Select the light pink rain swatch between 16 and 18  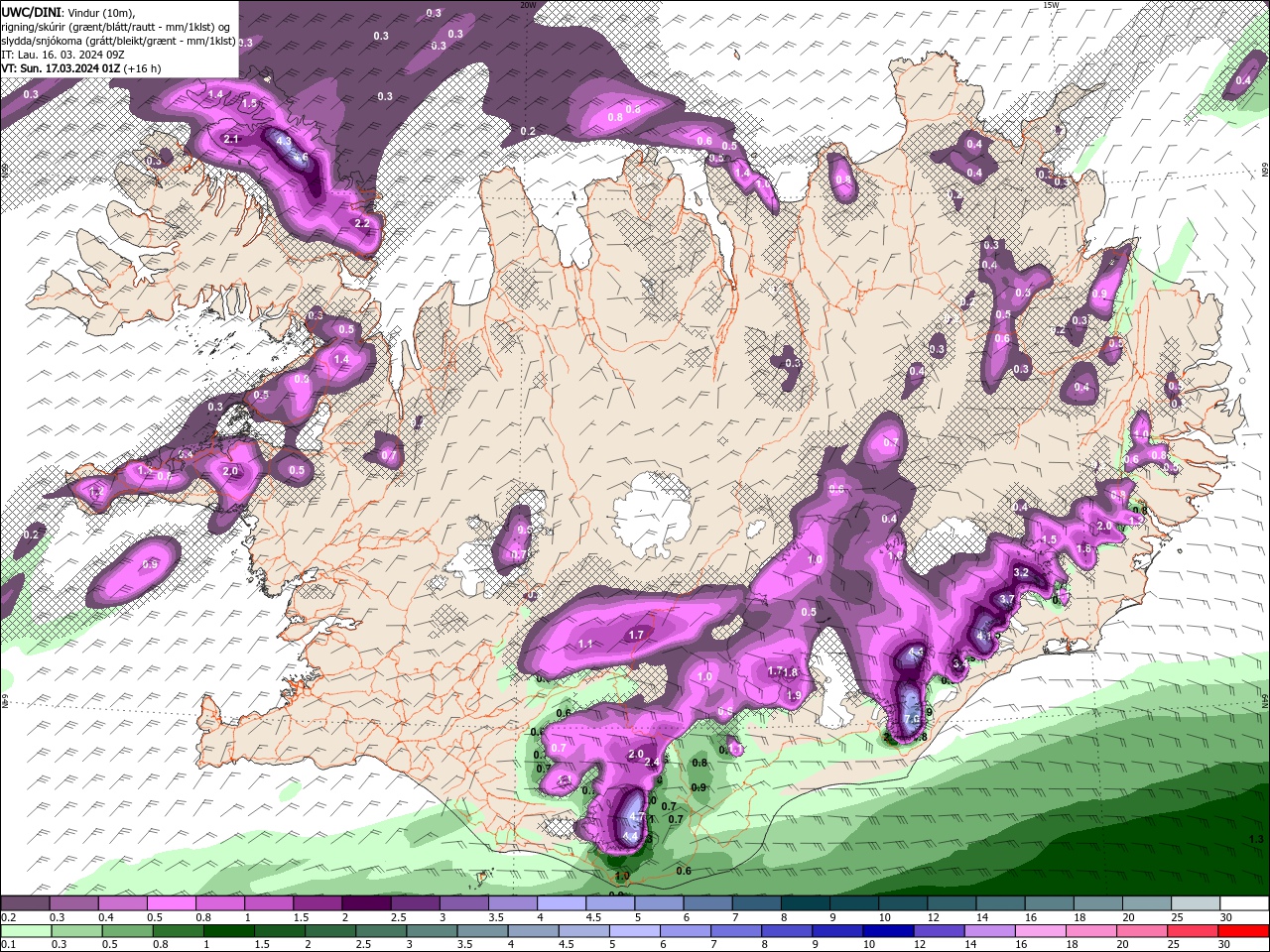1041,931
